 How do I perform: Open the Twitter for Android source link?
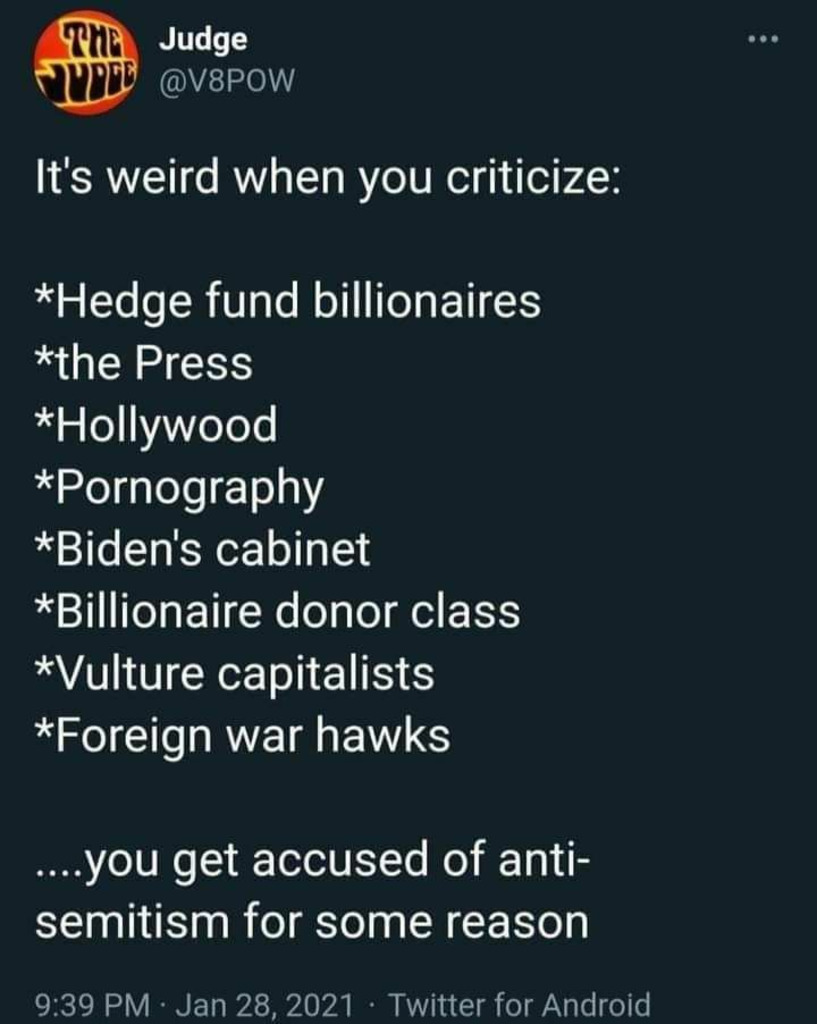pos(520,1003)
